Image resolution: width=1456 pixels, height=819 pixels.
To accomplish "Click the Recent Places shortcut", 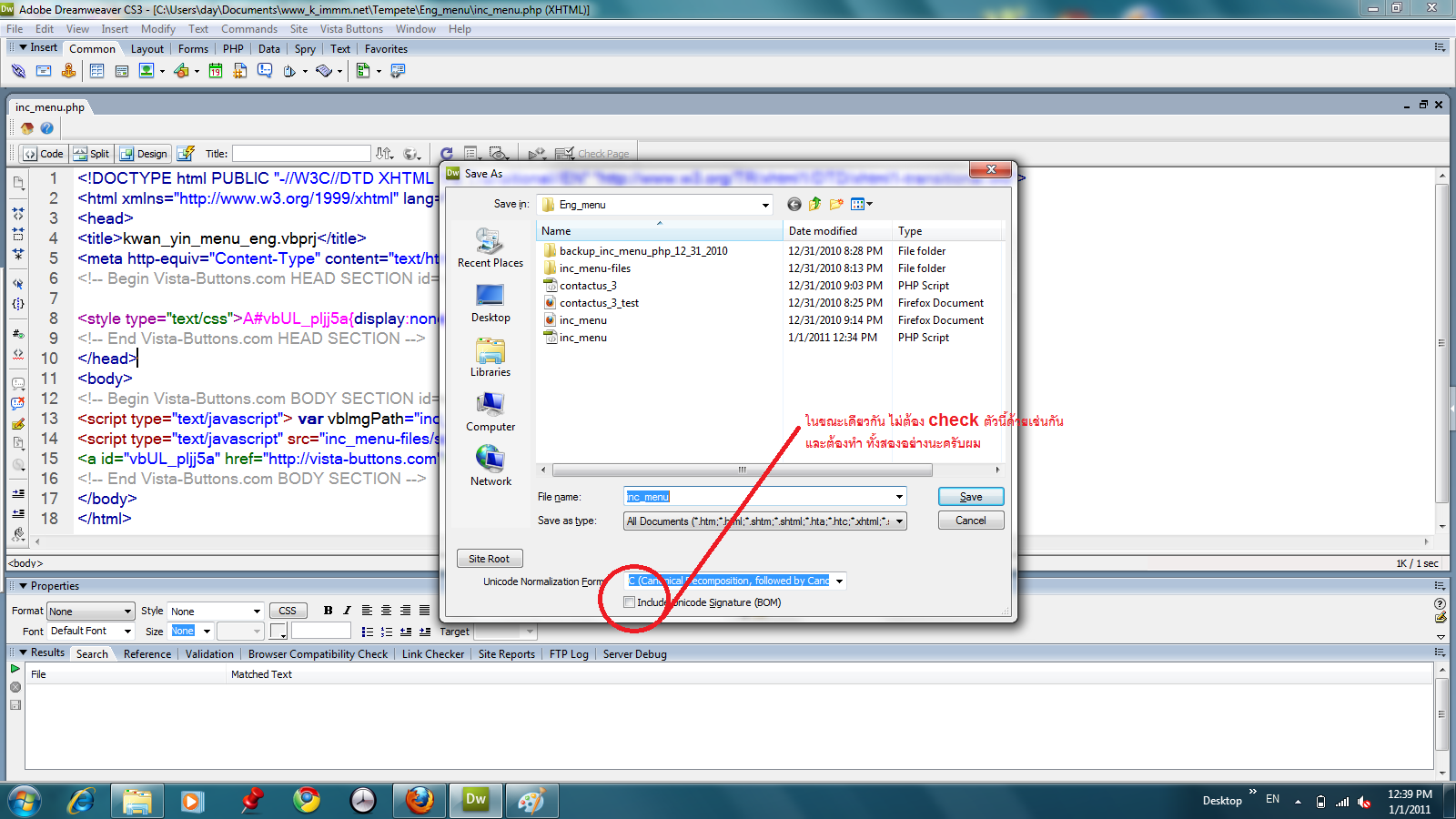I will (490, 248).
